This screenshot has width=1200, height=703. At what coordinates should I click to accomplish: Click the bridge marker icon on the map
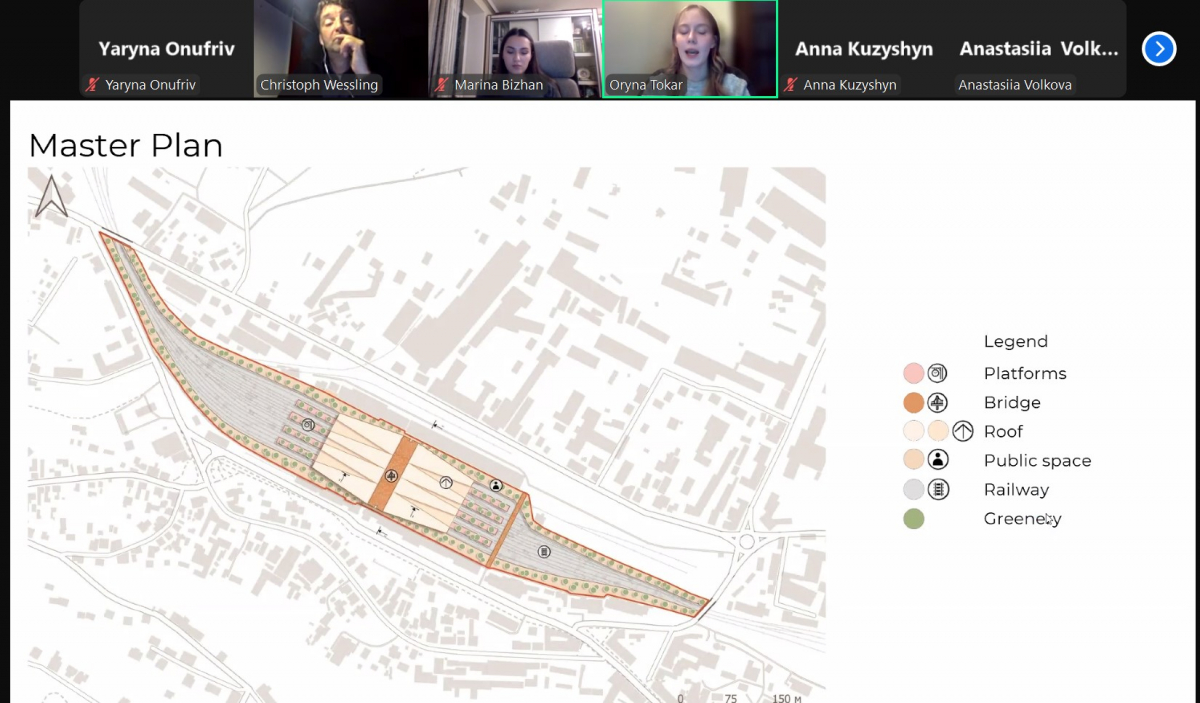pos(391,476)
